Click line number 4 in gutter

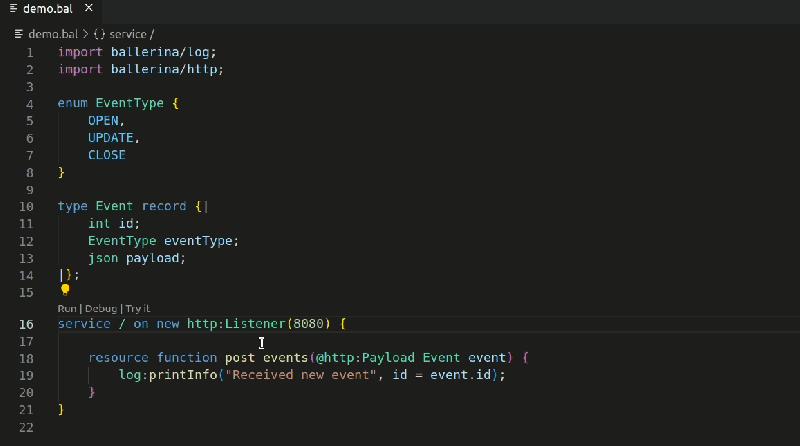(30, 104)
